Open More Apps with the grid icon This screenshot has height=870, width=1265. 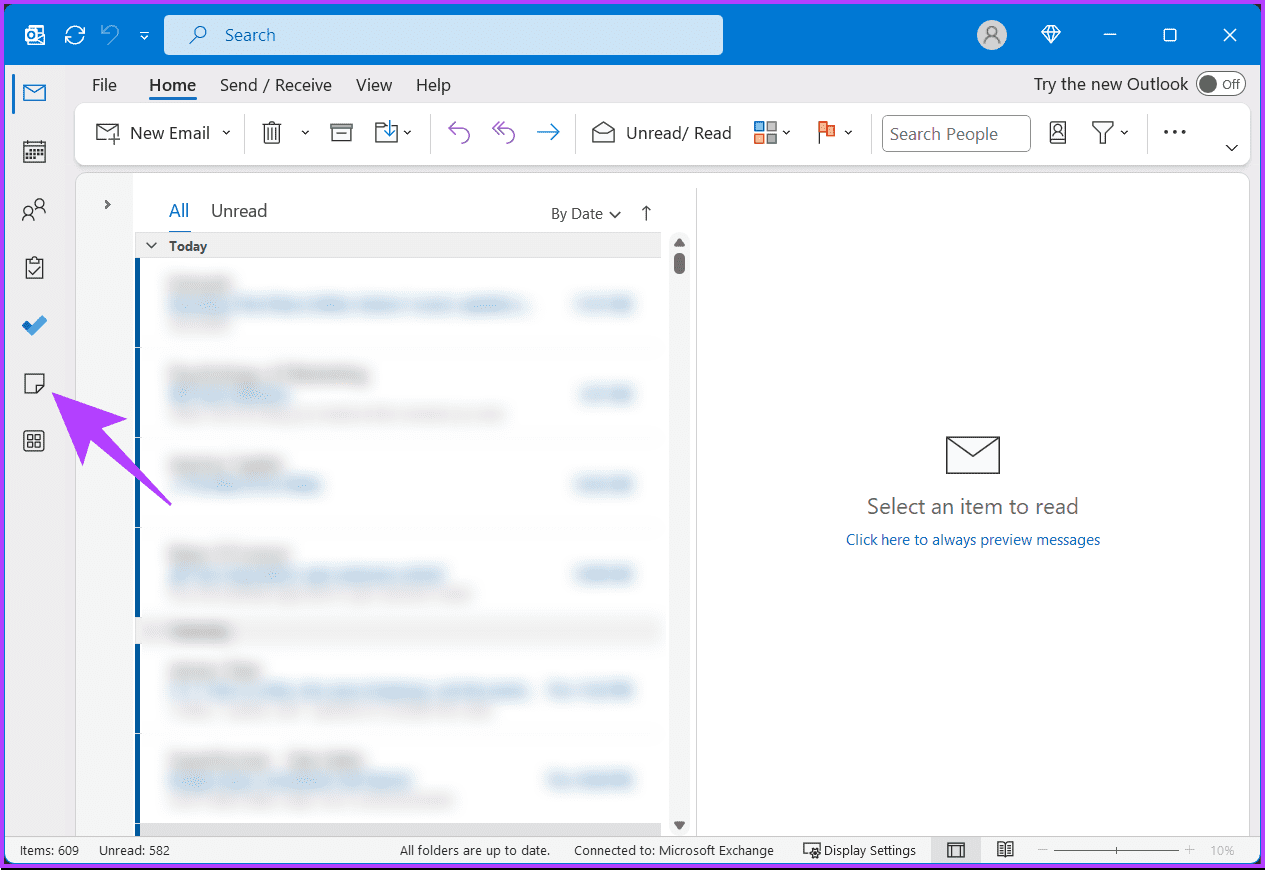(33, 440)
